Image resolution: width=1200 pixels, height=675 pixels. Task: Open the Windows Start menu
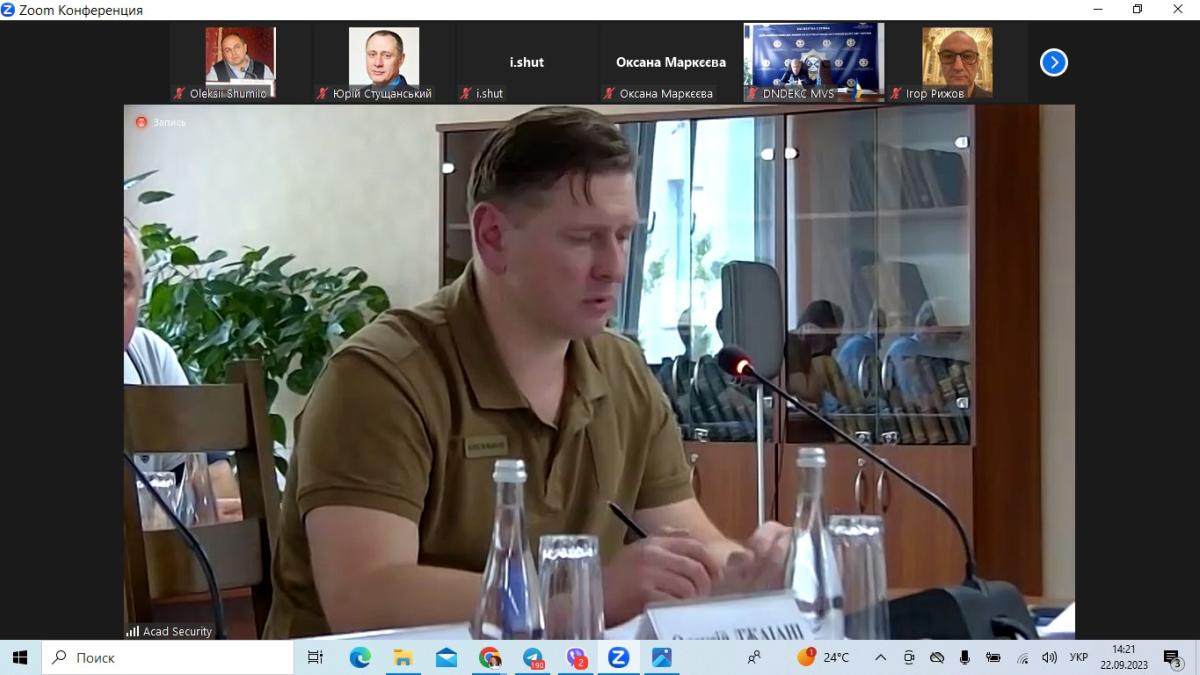[20, 657]
